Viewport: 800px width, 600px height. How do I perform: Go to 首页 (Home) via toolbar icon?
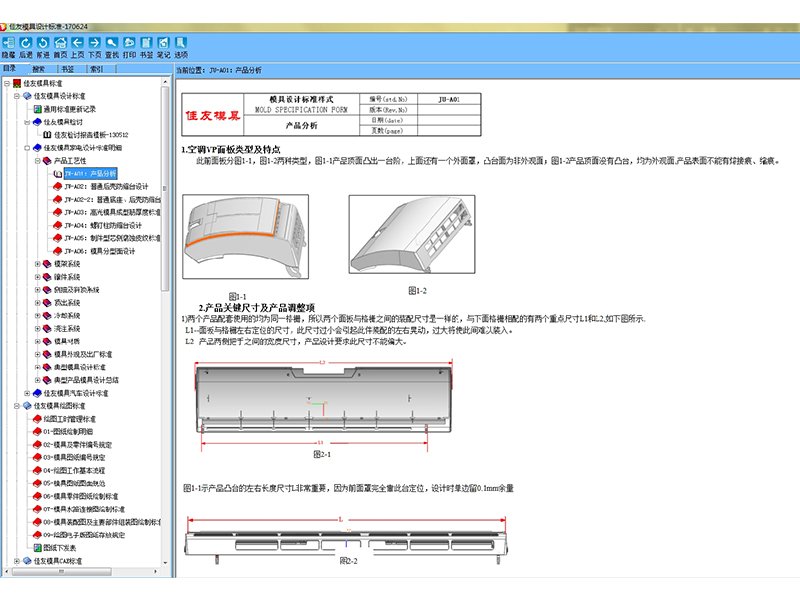tap(60, 43)
